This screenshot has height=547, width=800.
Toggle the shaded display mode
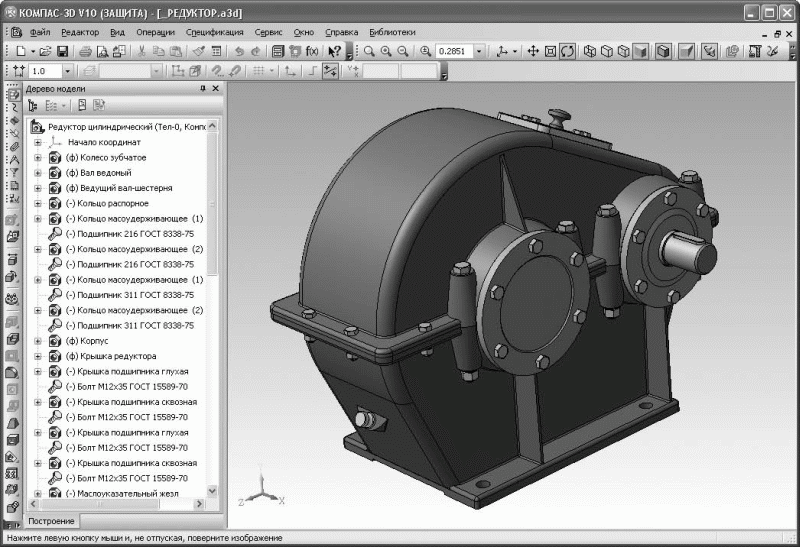(640, 51)
